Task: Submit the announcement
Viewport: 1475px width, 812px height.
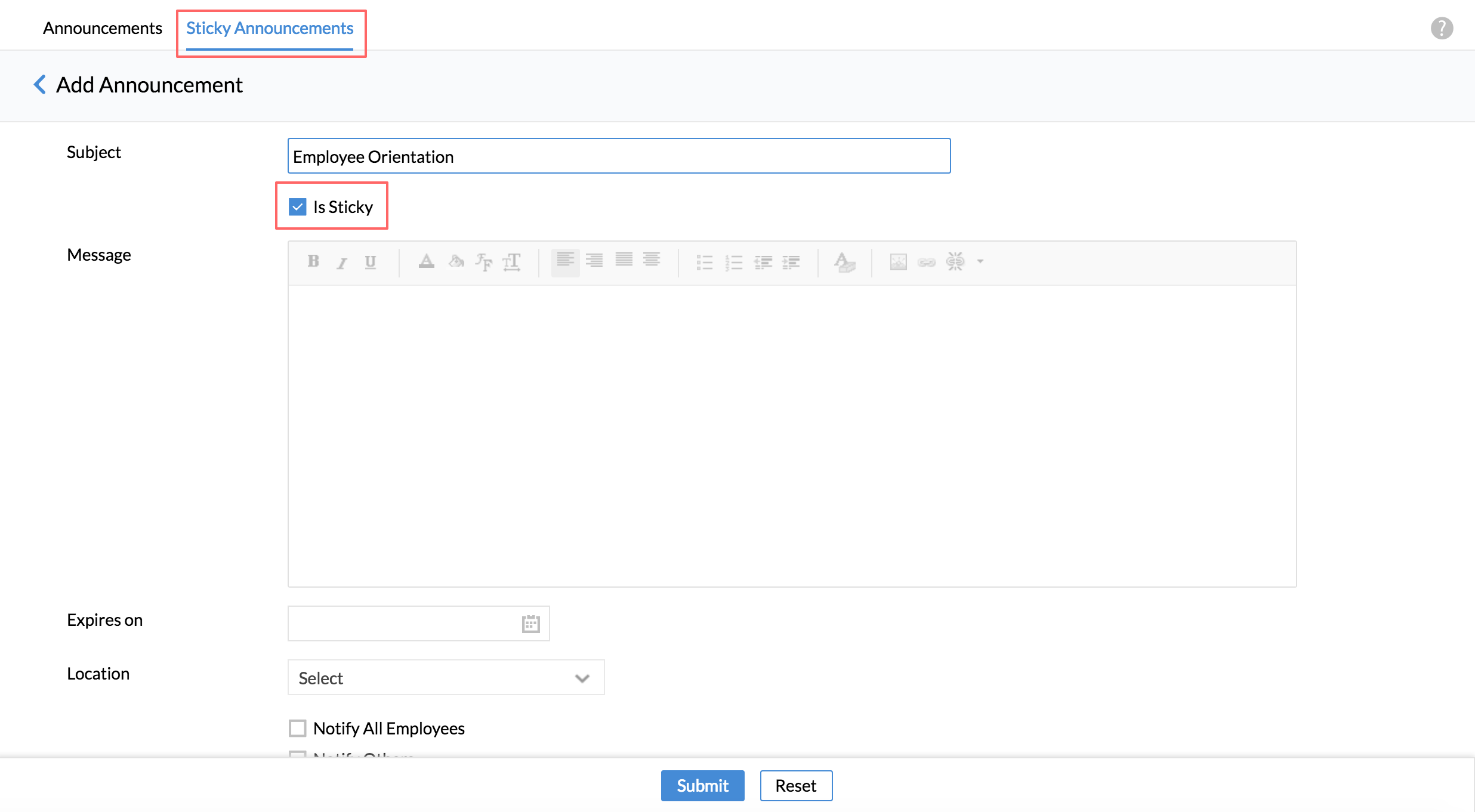Action: coord(702,786)
